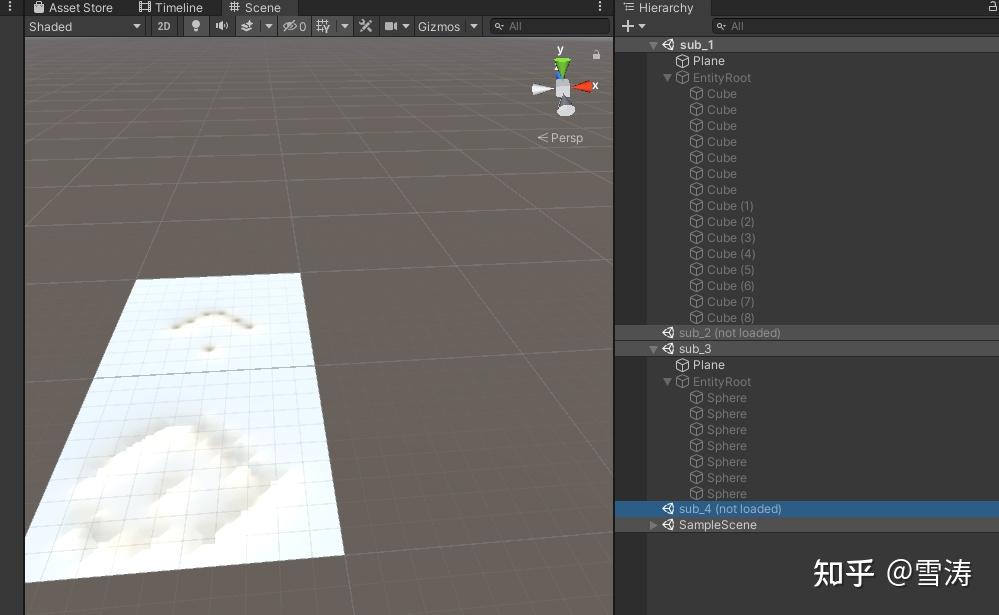Open Gizmos dropdown arrow
This screenshot has width=999, height=615.
coord(473,26)
